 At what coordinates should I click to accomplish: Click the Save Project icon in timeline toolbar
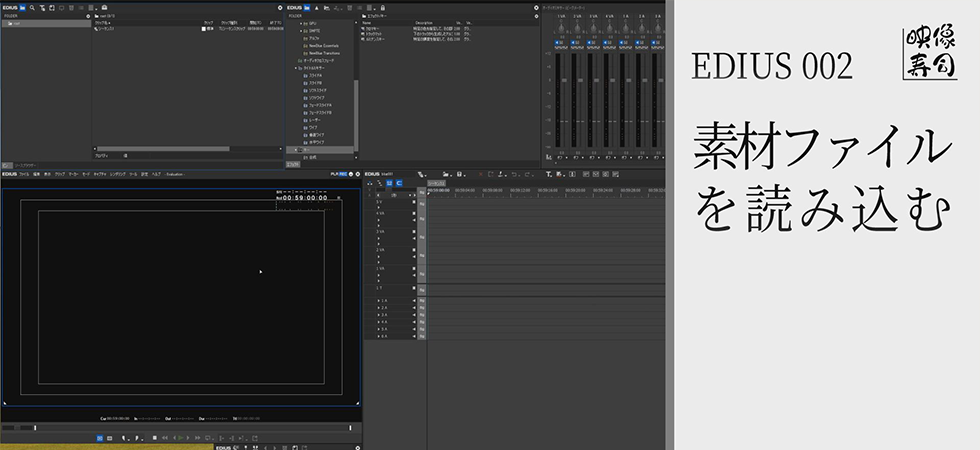(x=459, y=174)
